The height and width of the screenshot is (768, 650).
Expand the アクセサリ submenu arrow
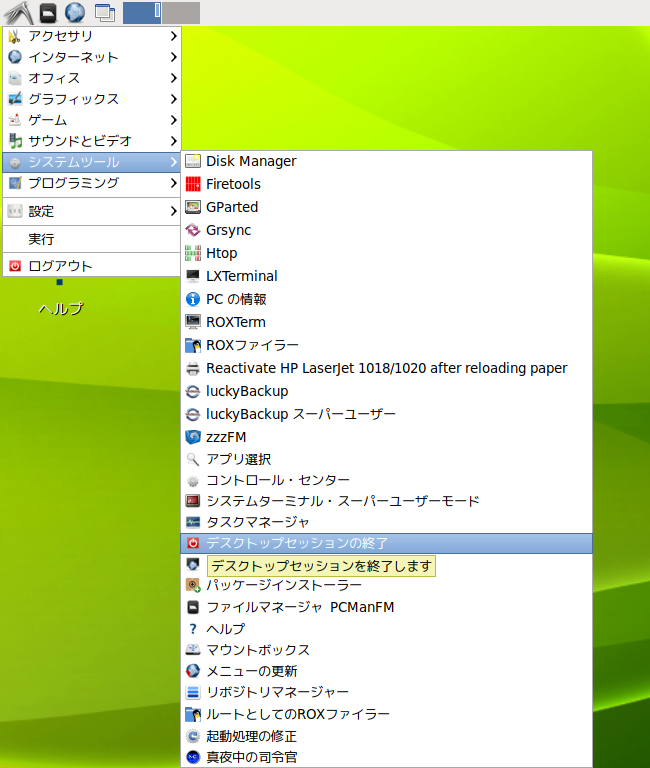pyautogui.click(x=173, y=36)
